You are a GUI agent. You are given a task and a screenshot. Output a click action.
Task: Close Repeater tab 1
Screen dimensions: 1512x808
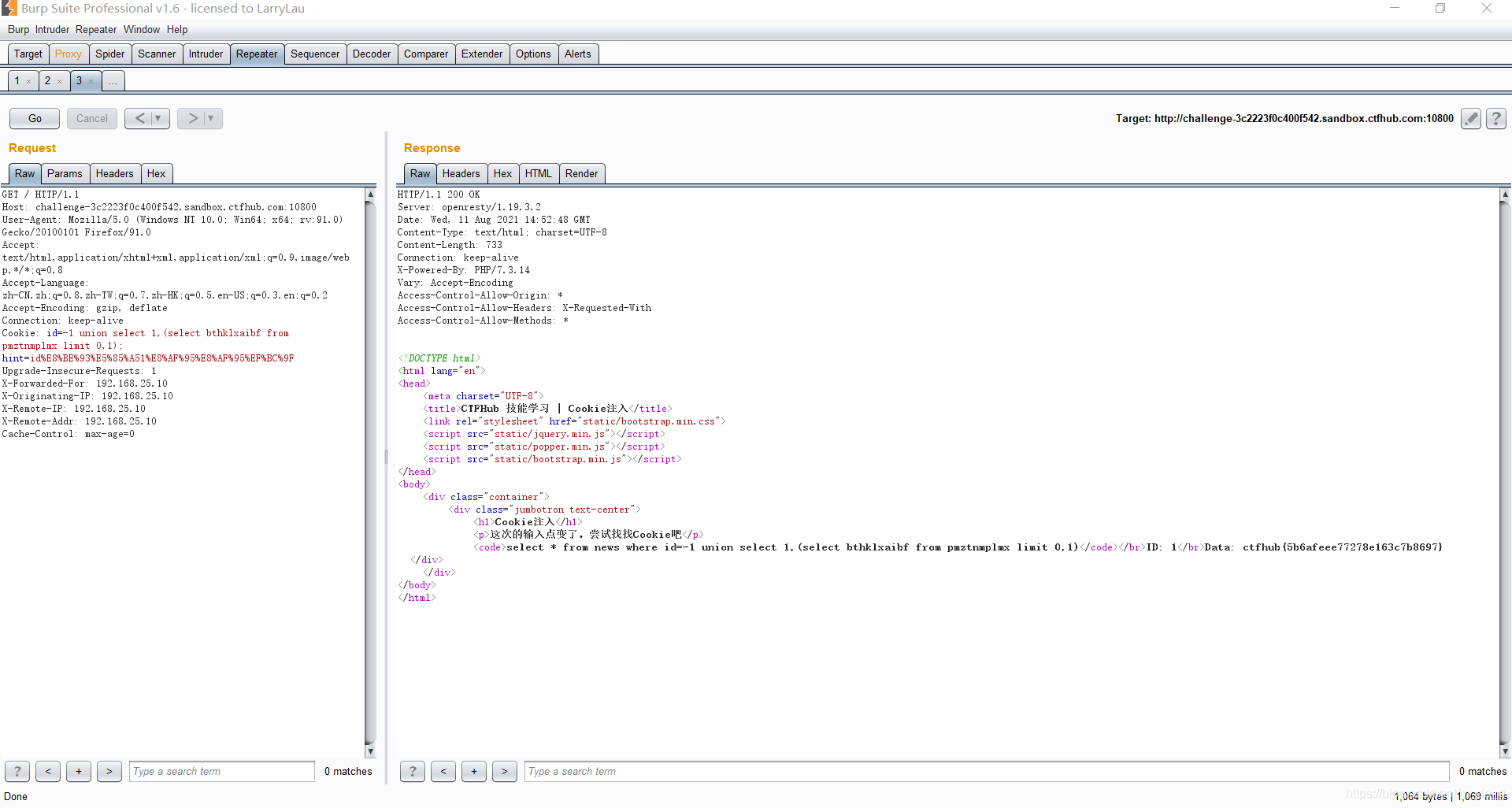(29, 81)
